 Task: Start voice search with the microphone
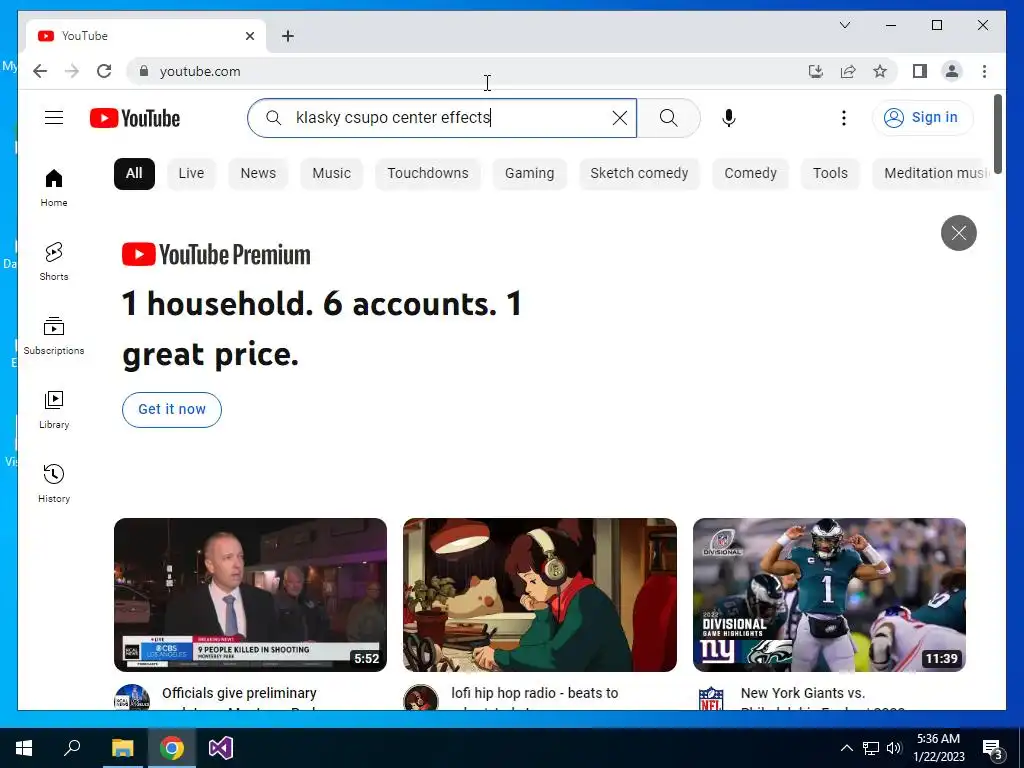[x=729, y=118]
